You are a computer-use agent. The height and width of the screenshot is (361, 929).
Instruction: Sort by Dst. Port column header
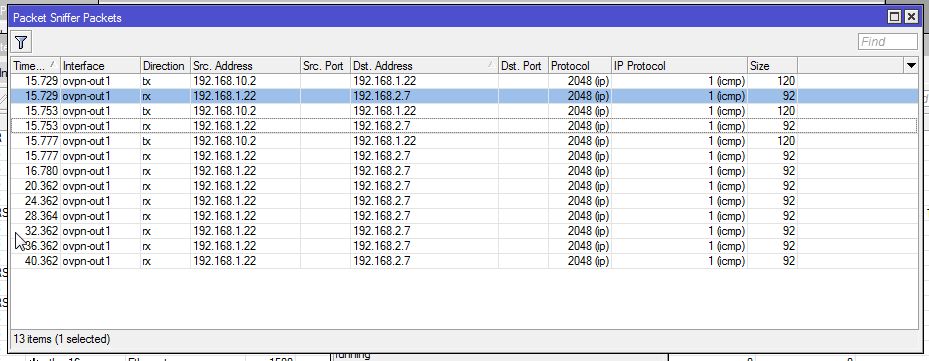click(523, 66)
